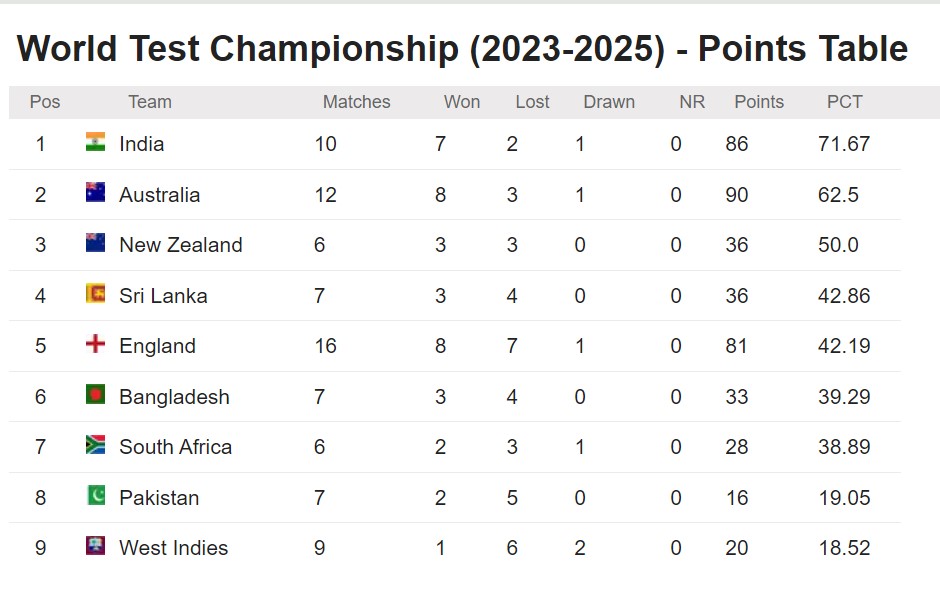Click the Bangladesh flag icon
This screenshot has height=598, width=940.
96,395
